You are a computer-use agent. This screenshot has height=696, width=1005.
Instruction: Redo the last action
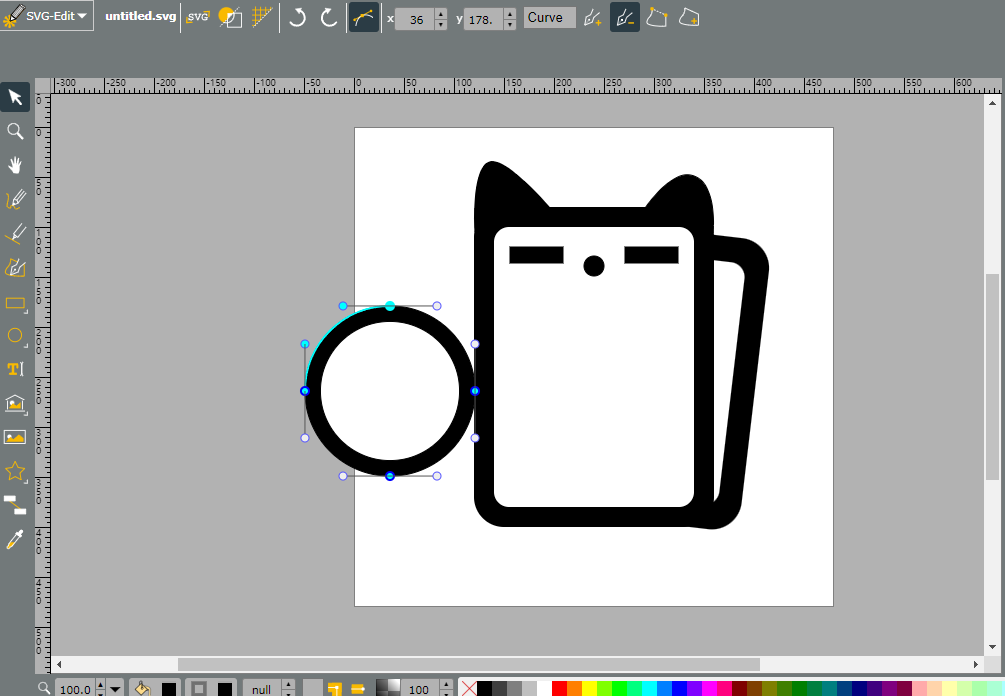pos(329,17)
